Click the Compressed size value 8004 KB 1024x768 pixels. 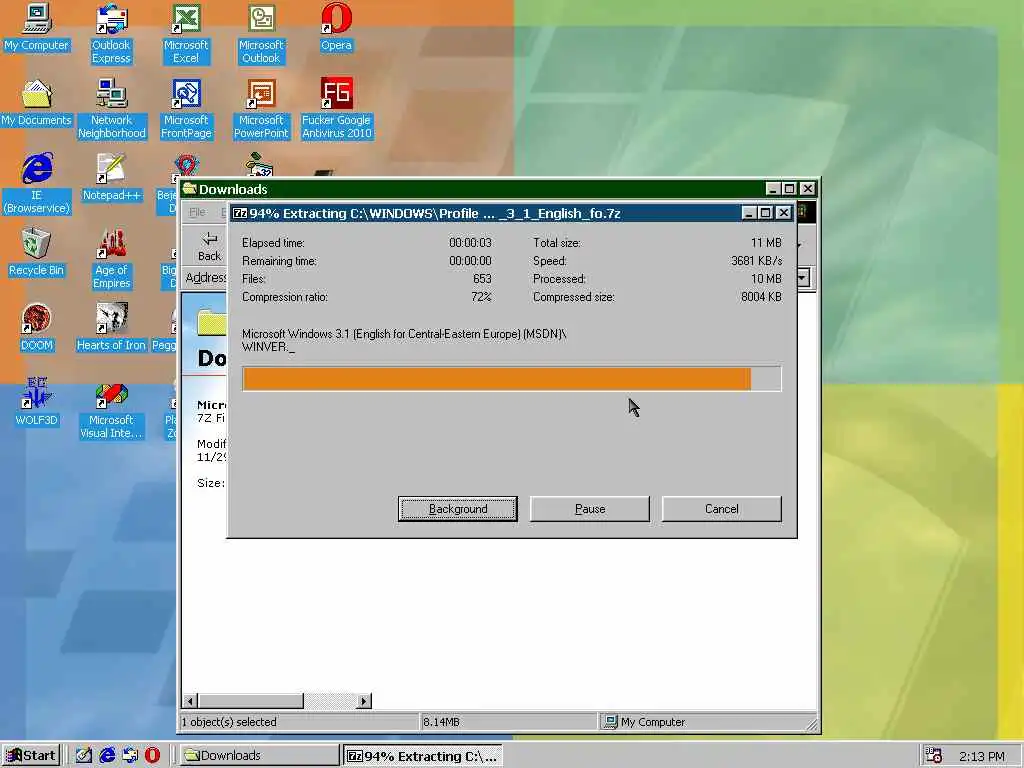(x=761, y=296)
